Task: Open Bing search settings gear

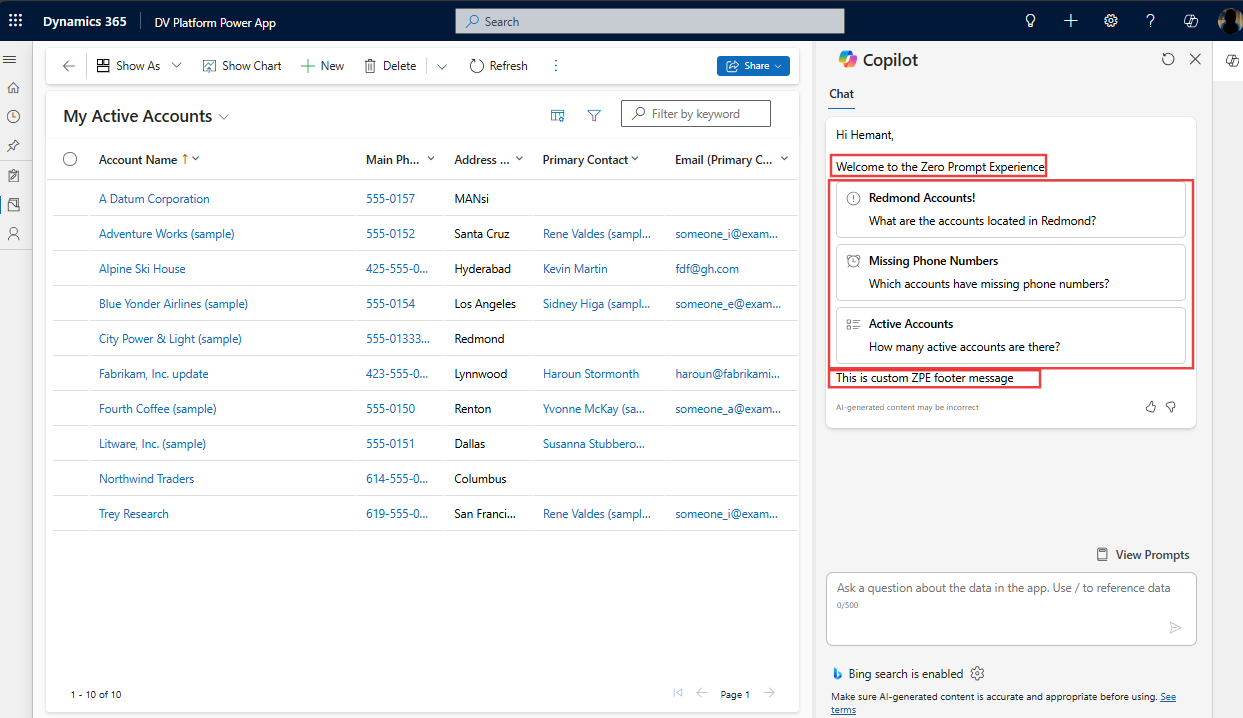Action: (x=978, y=674)
